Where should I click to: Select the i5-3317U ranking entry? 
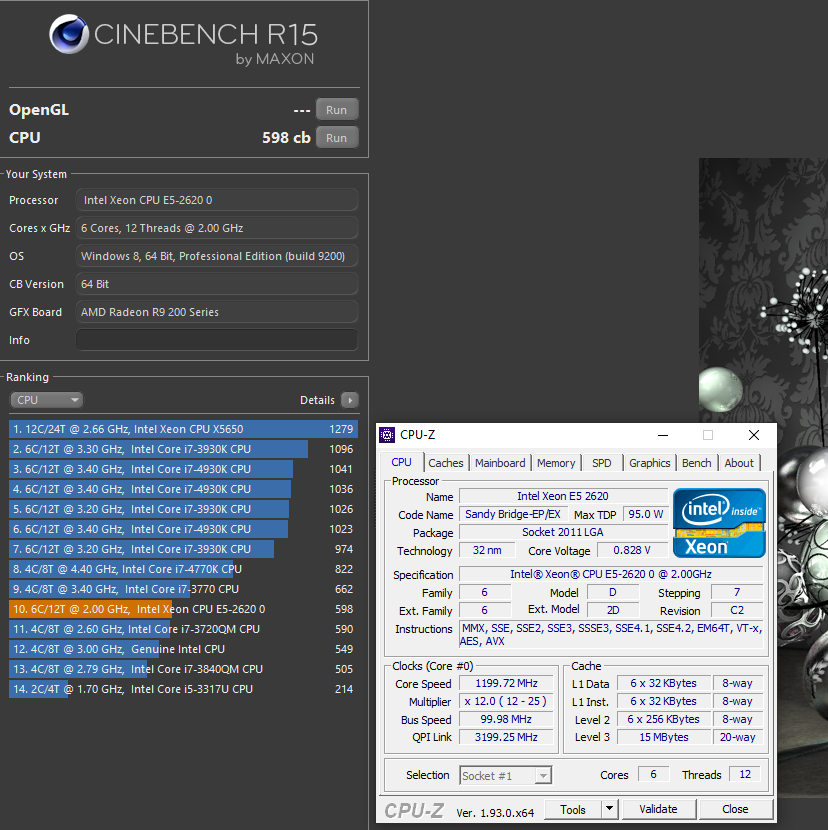tap(183, 689)
